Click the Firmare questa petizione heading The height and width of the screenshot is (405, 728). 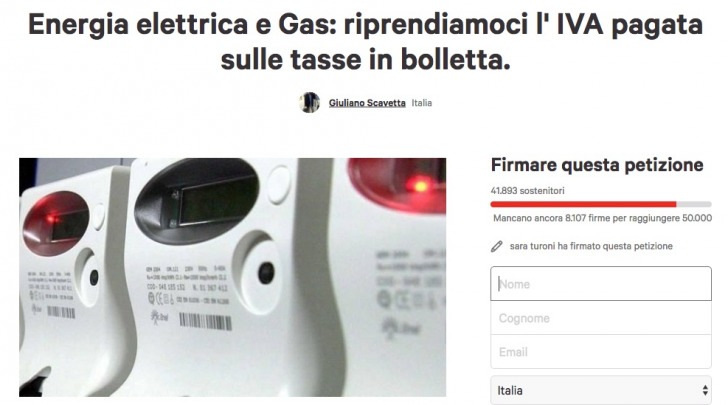[x=597, y=165]
